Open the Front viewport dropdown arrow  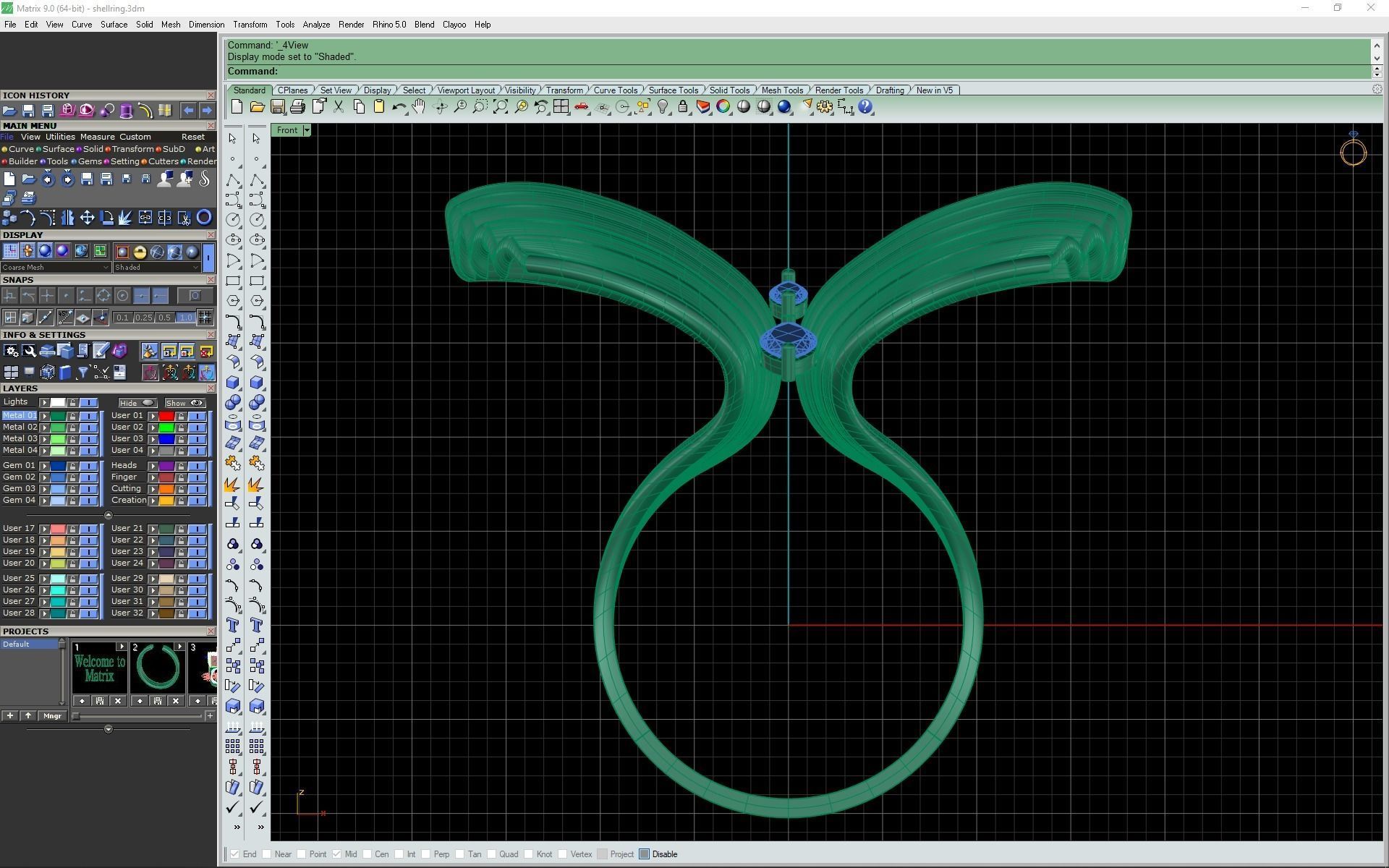coord(307,130)
